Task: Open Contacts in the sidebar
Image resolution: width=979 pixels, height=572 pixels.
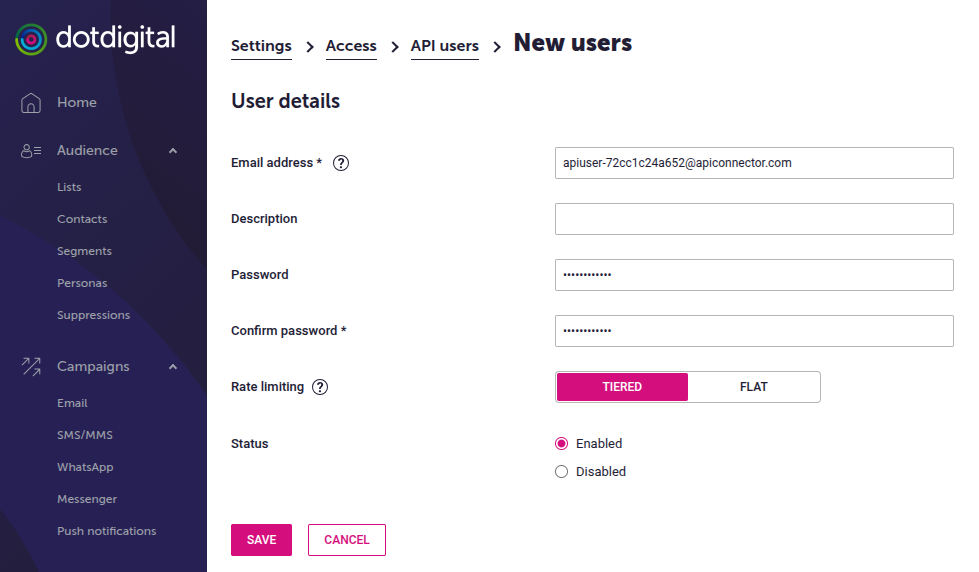Action: 82,219
